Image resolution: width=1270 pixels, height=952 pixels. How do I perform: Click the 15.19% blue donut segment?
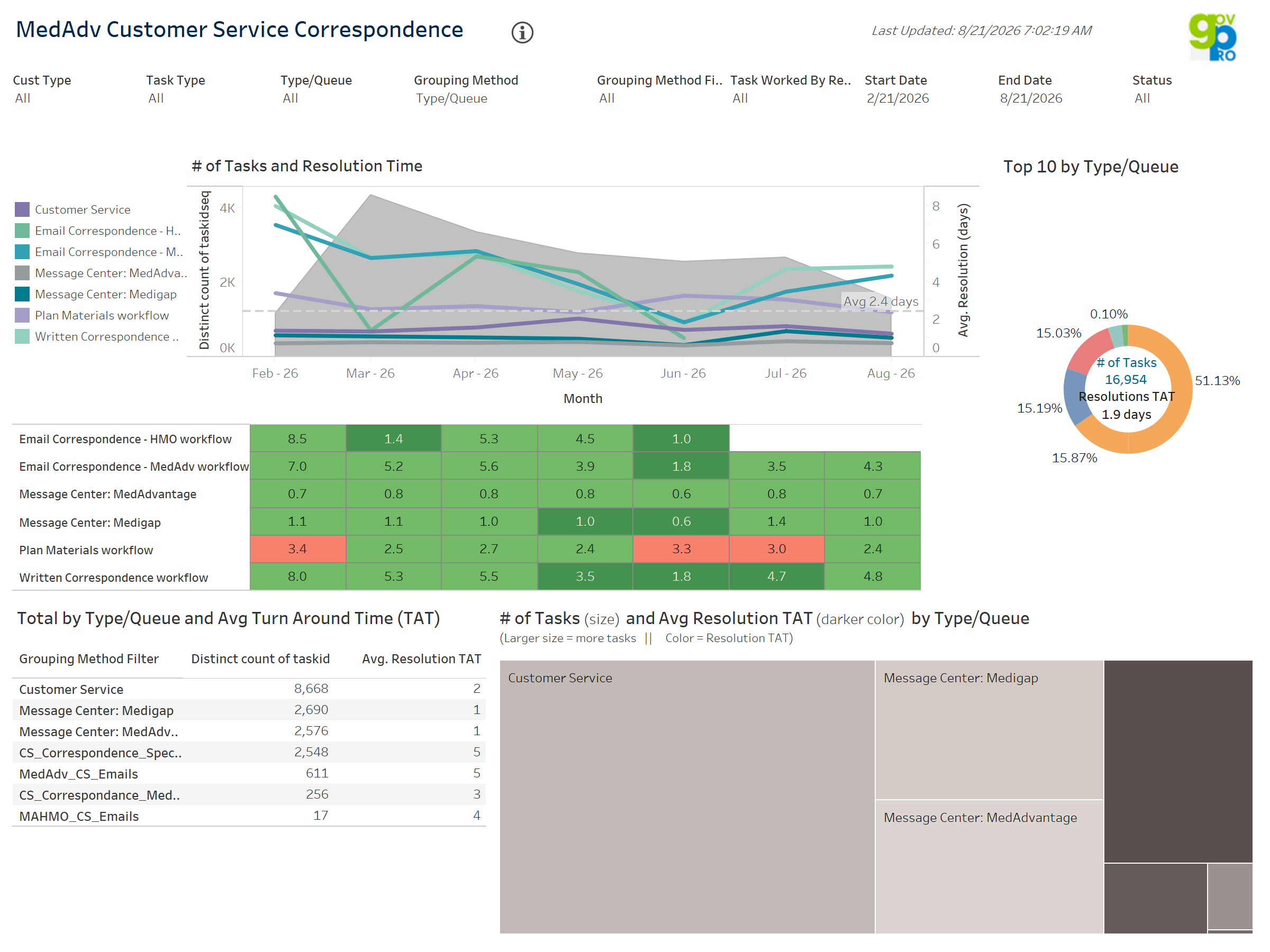(x=1075, y=396)
